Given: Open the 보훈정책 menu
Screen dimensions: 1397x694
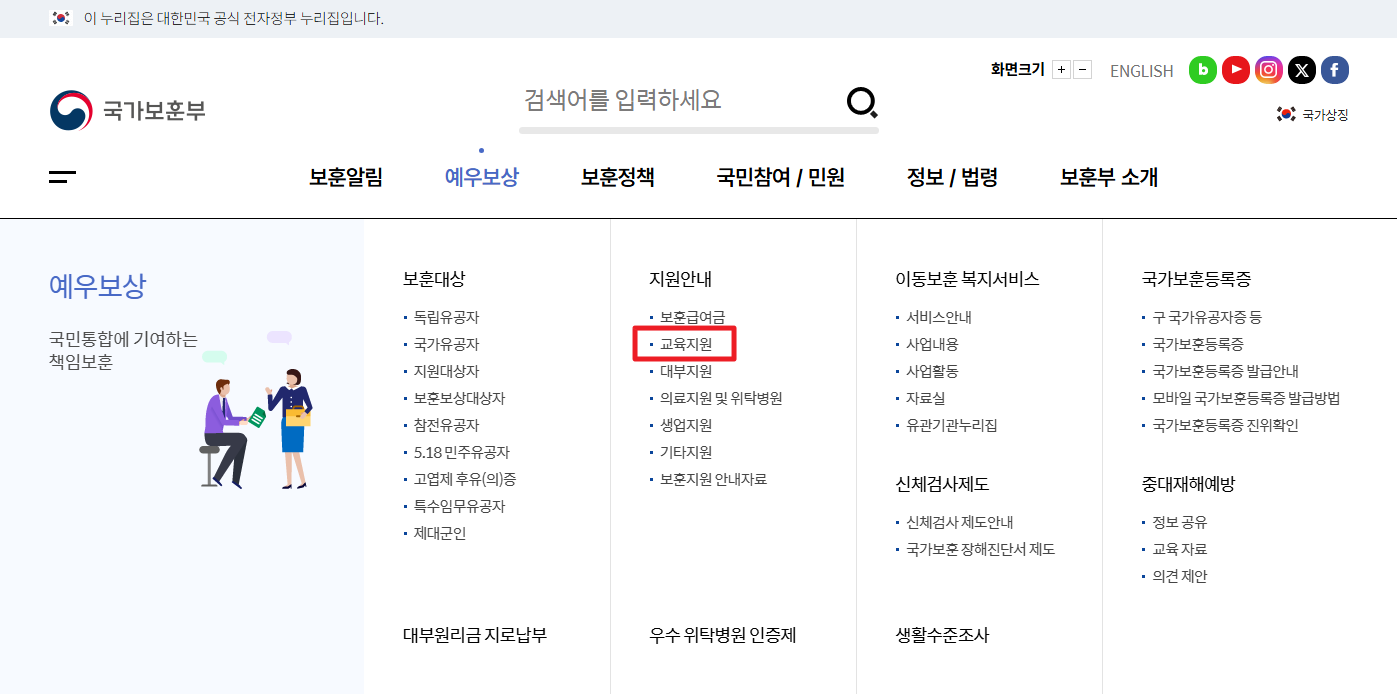Looking at the screenshot, I should point(617,177).
